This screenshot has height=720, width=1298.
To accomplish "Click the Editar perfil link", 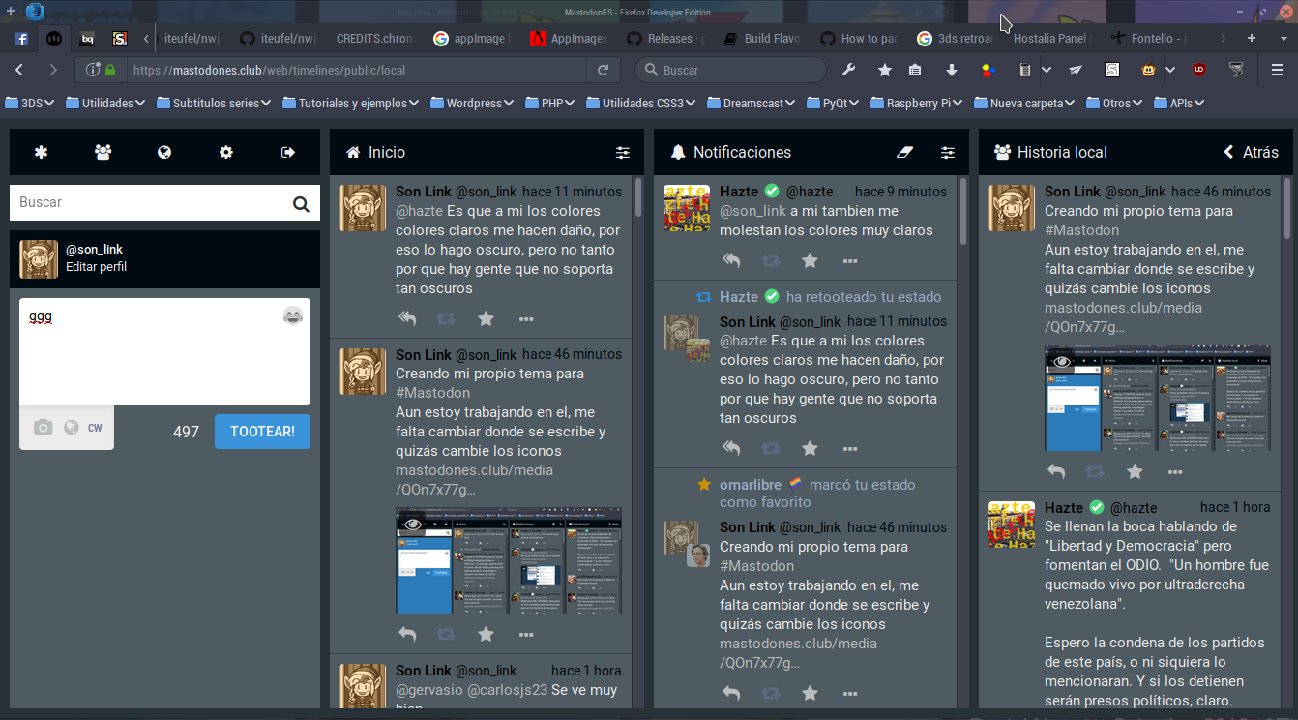I will pos(96,267).
